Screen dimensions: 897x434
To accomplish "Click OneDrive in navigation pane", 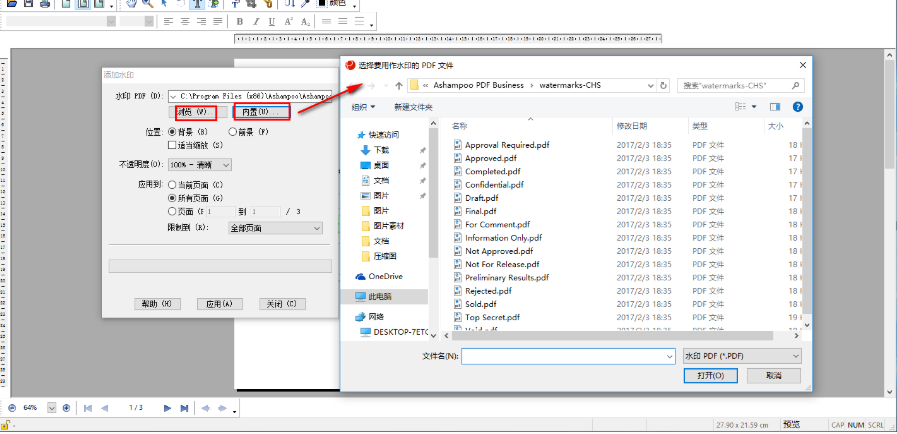I will pyautogui.click(x=384, y=276).
